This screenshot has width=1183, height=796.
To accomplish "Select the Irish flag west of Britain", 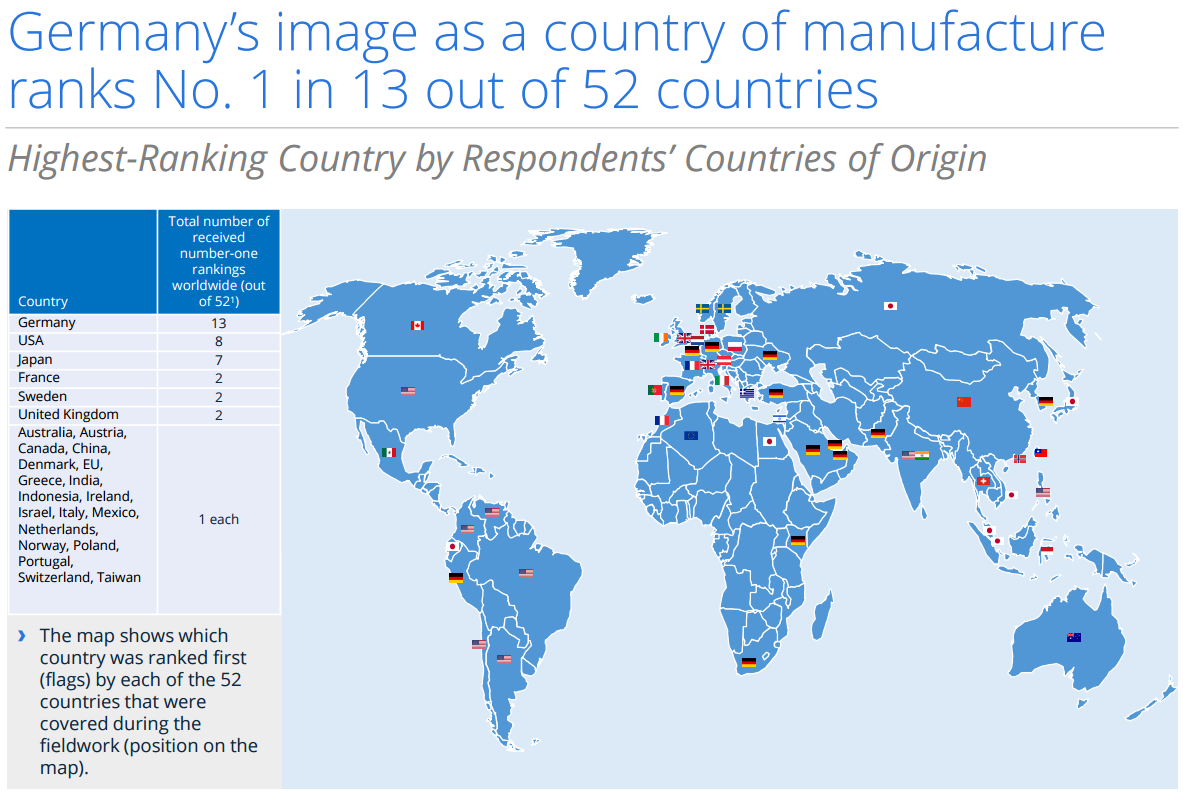I will (x=661, y=337).
